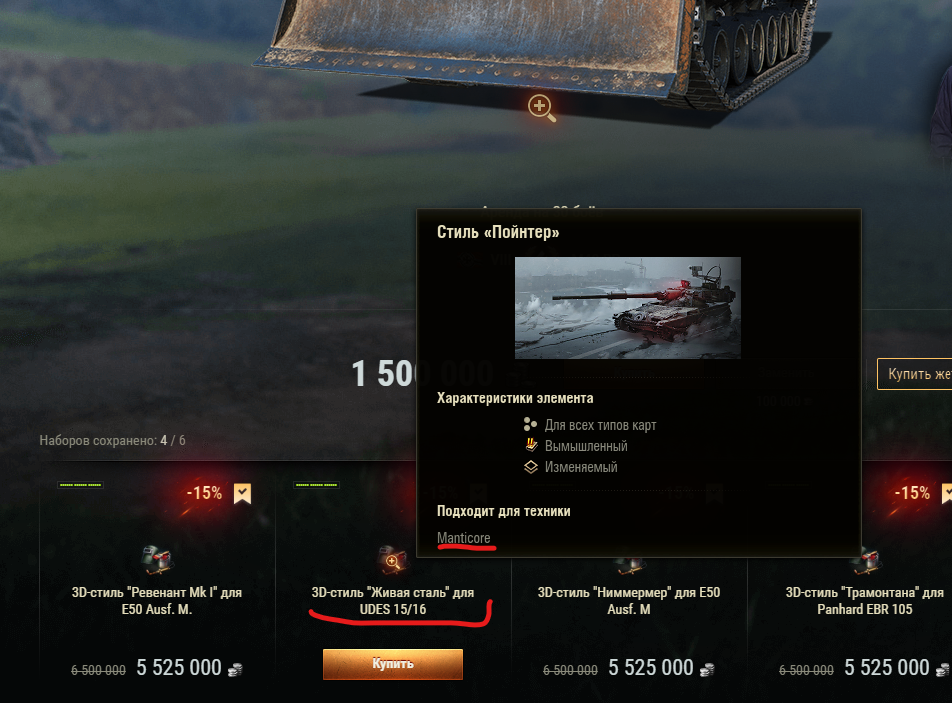
Task: Click the green progress bar on the Живая сталь card
Action: [x=316, y=485]
